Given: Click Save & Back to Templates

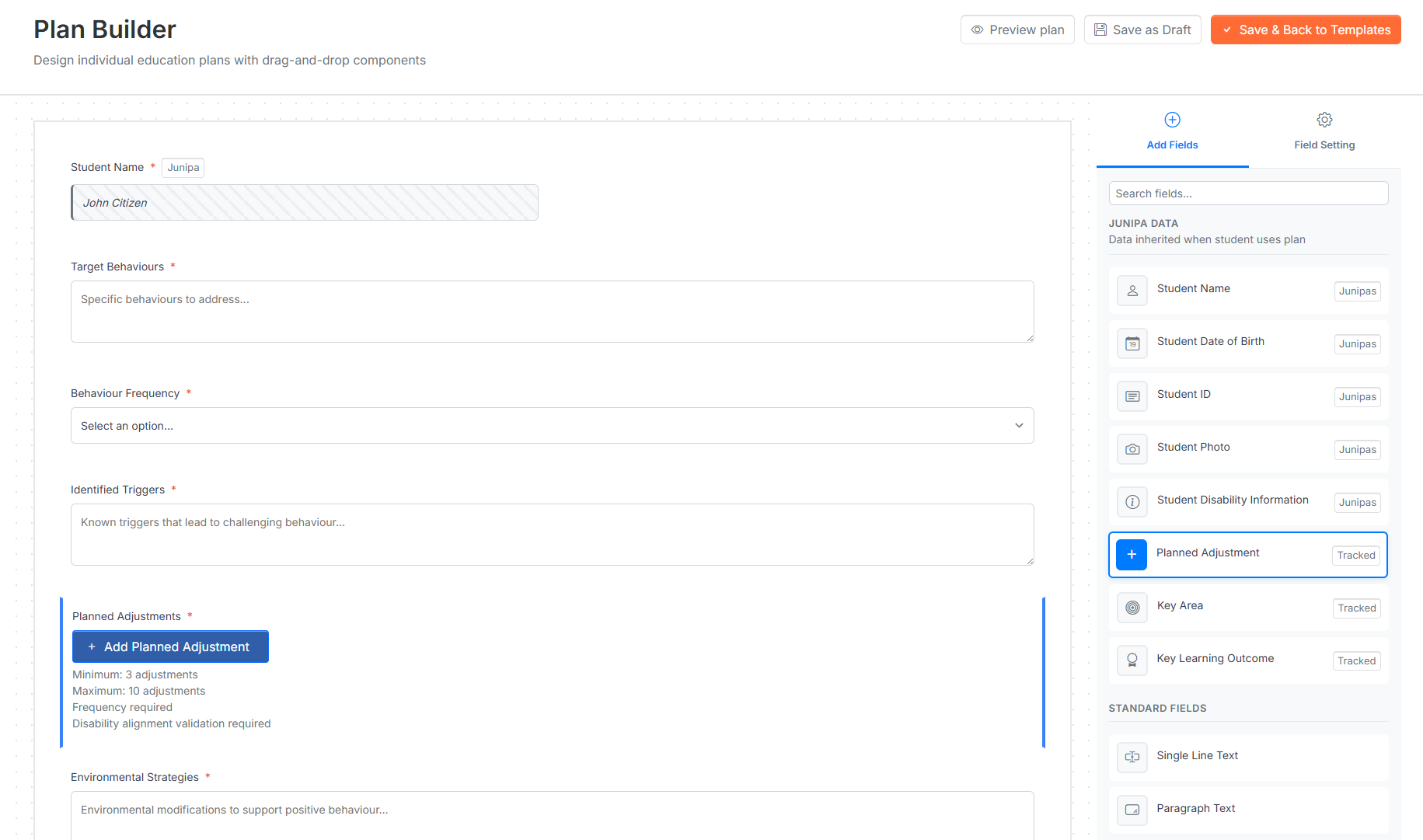Looking at the screenshot, I should click(1305, 30).
